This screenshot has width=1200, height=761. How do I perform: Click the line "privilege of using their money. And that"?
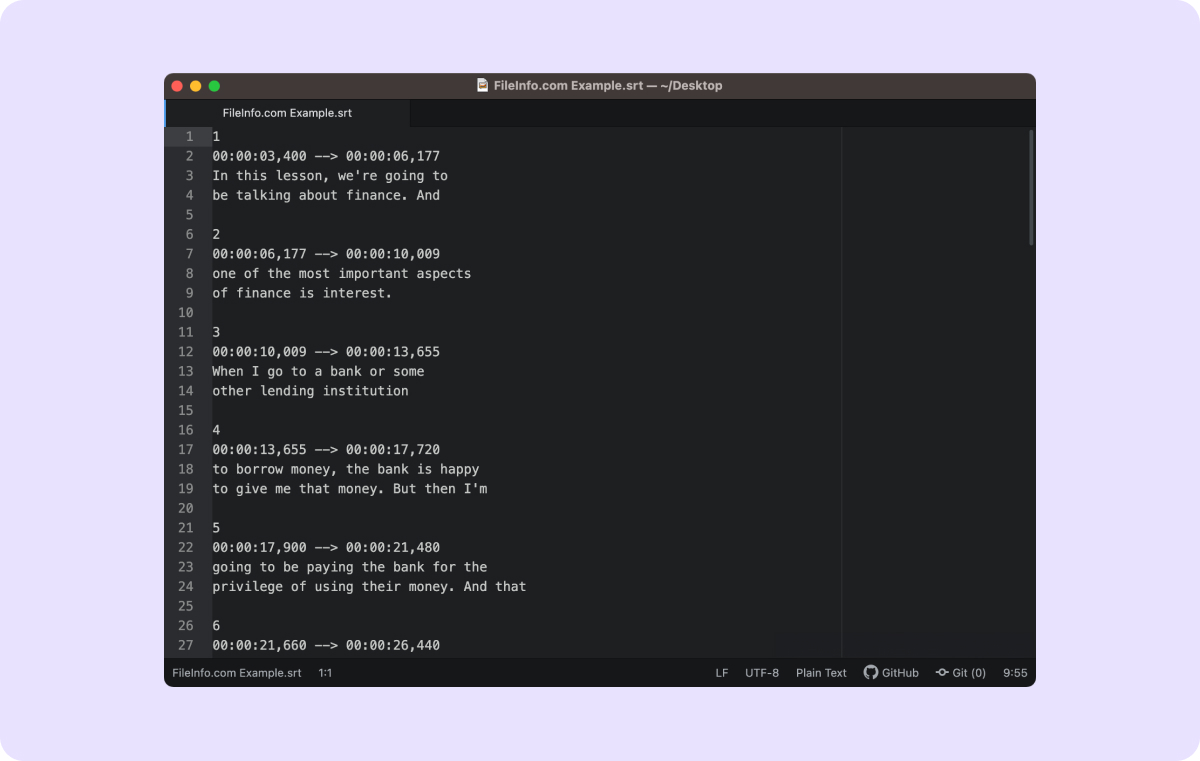(x=369, y=587)
